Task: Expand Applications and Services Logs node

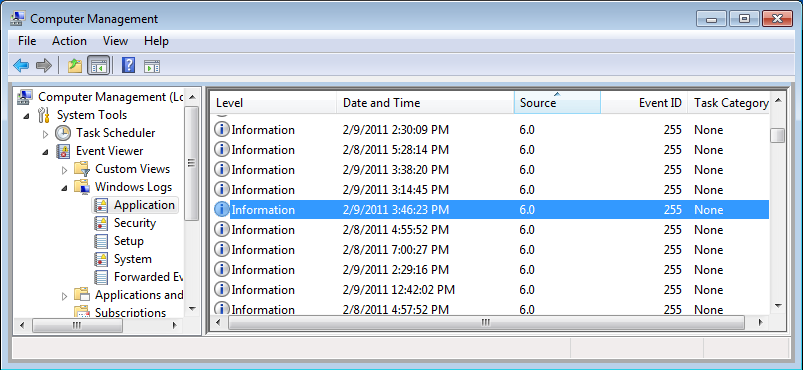Action: pos(65,295)
